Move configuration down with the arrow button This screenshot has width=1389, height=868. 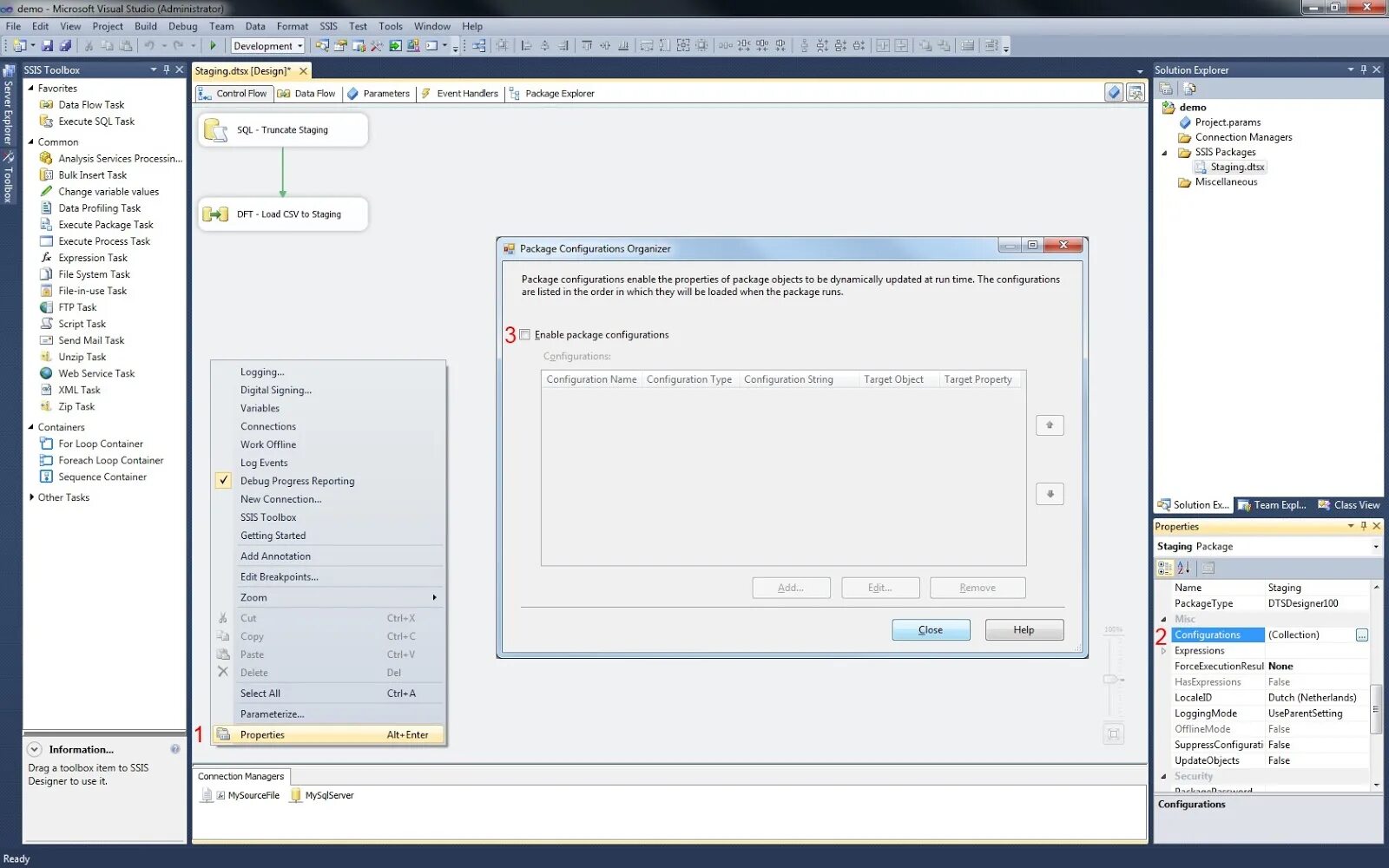coord(1050,494)
